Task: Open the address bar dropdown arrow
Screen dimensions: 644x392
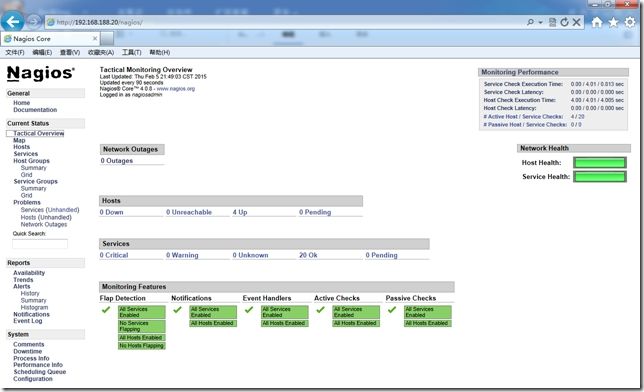Action: (540, 23)
